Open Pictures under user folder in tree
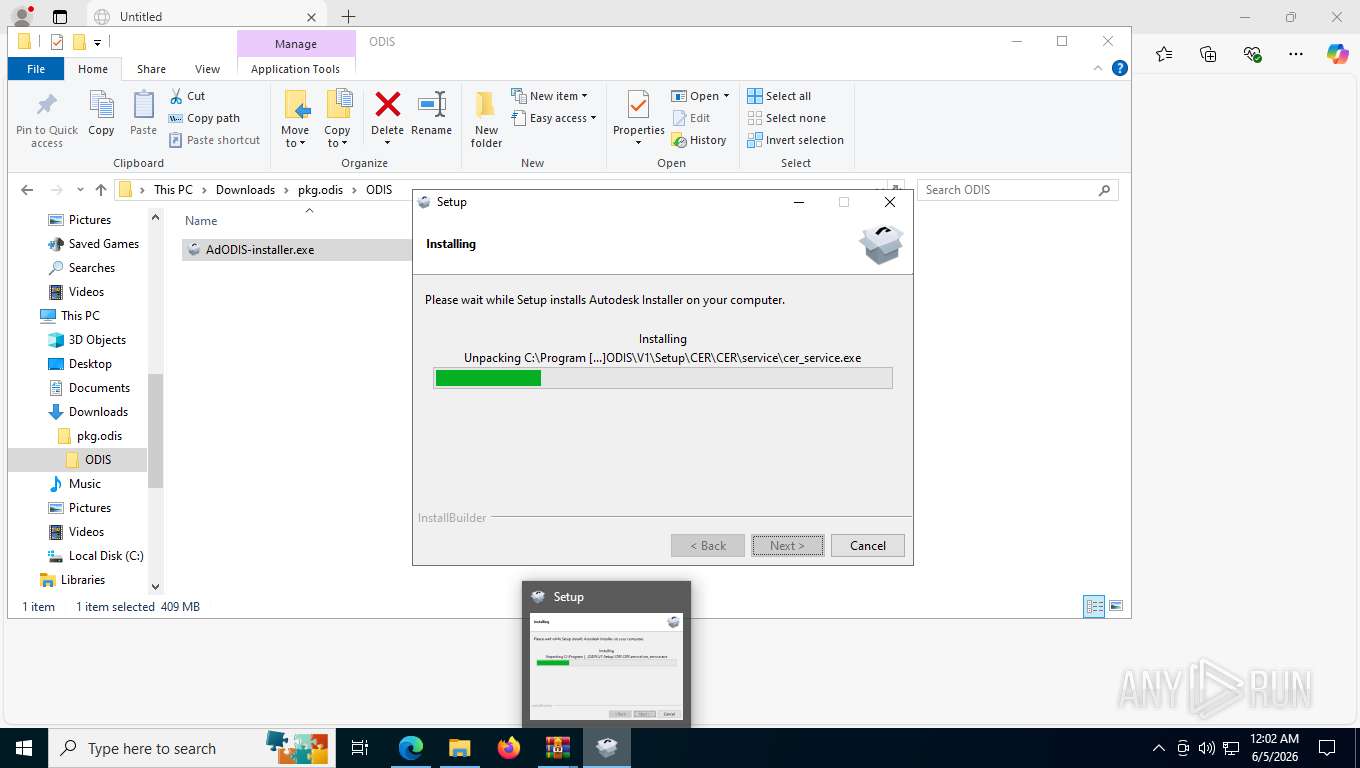The image size is (1360, 768). coord(89,220)
